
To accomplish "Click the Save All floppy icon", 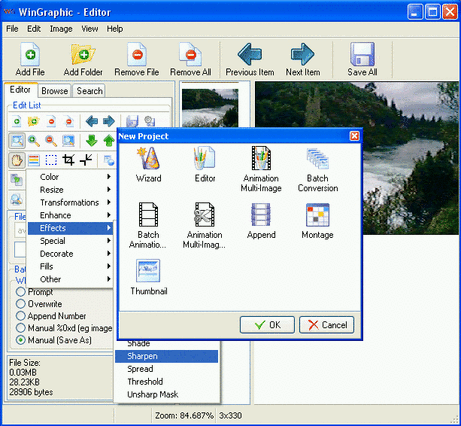I will click(362, 54).
